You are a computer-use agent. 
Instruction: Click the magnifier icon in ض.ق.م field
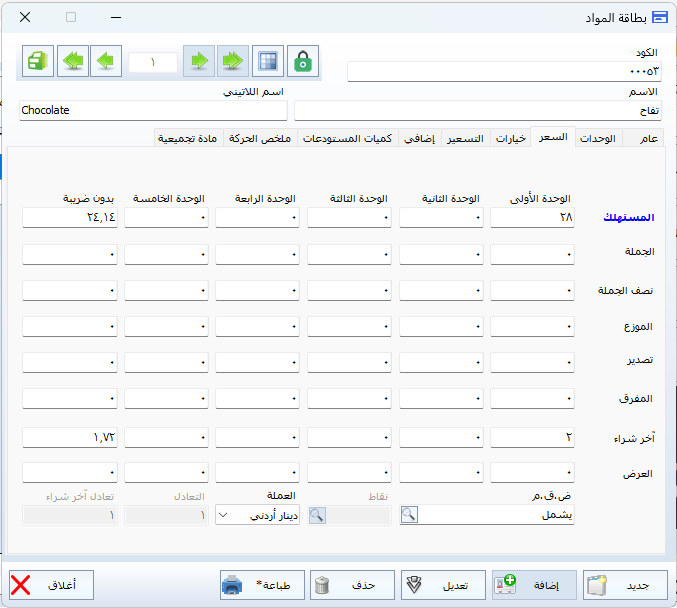click(409, 515)
